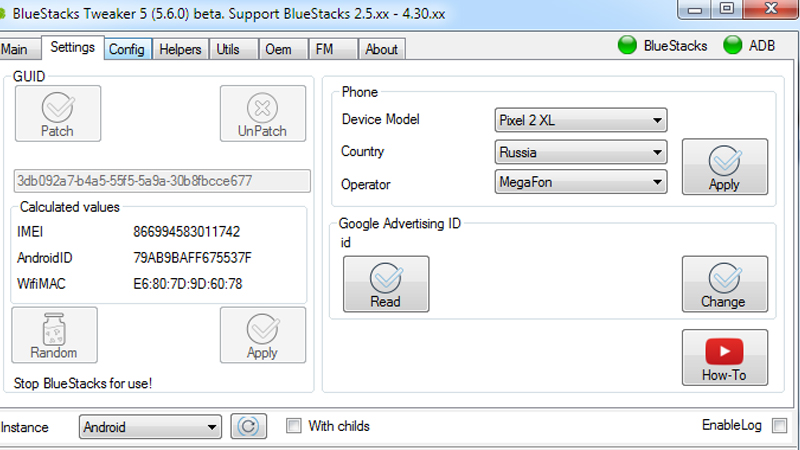The height and width of the screenshot is (450, 800).
Task: Open the Device Model dropdown
Action: click(x=581, y=120)
